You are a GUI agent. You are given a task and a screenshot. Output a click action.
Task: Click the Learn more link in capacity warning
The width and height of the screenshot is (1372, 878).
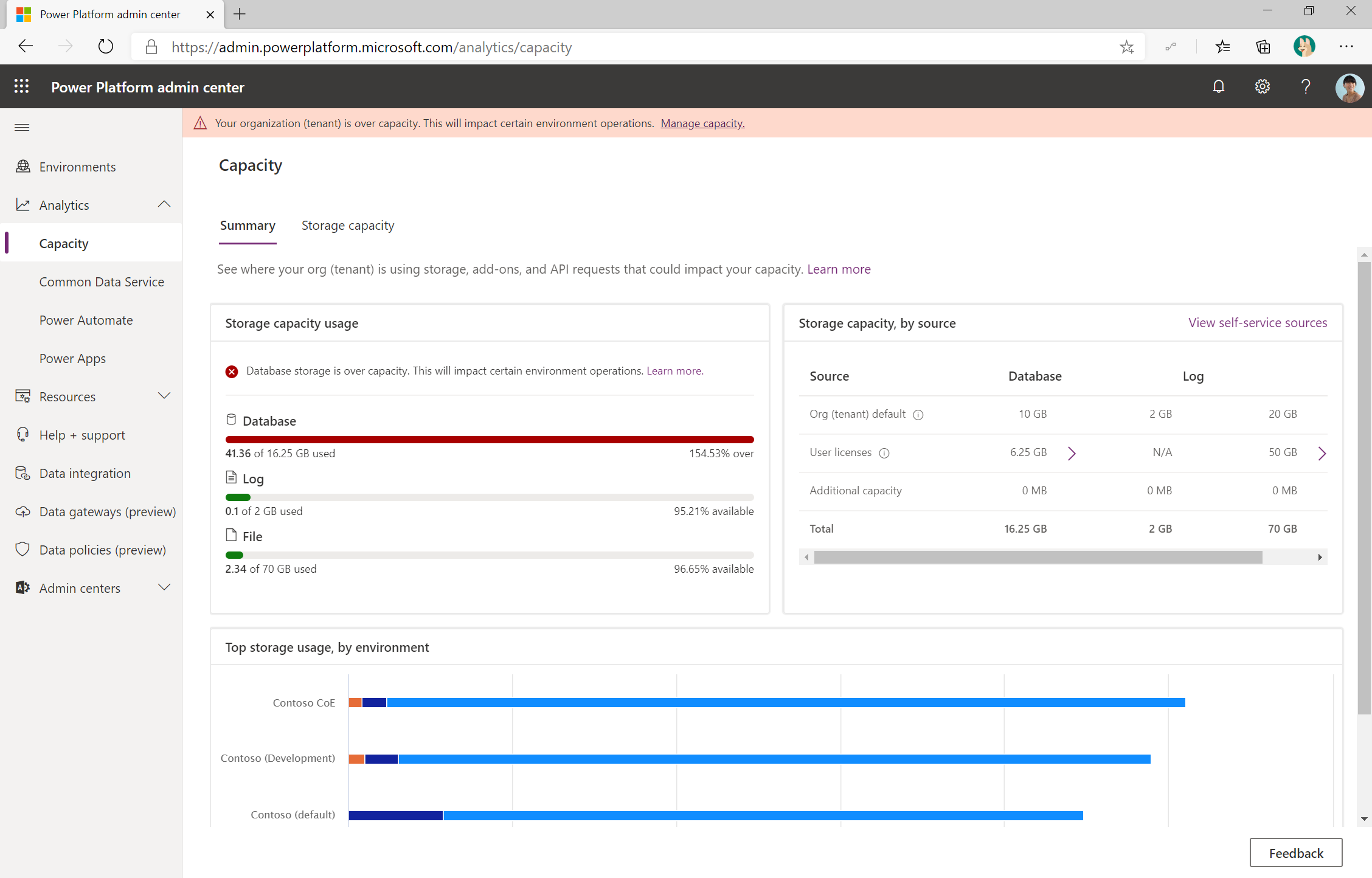pos(677,370)
